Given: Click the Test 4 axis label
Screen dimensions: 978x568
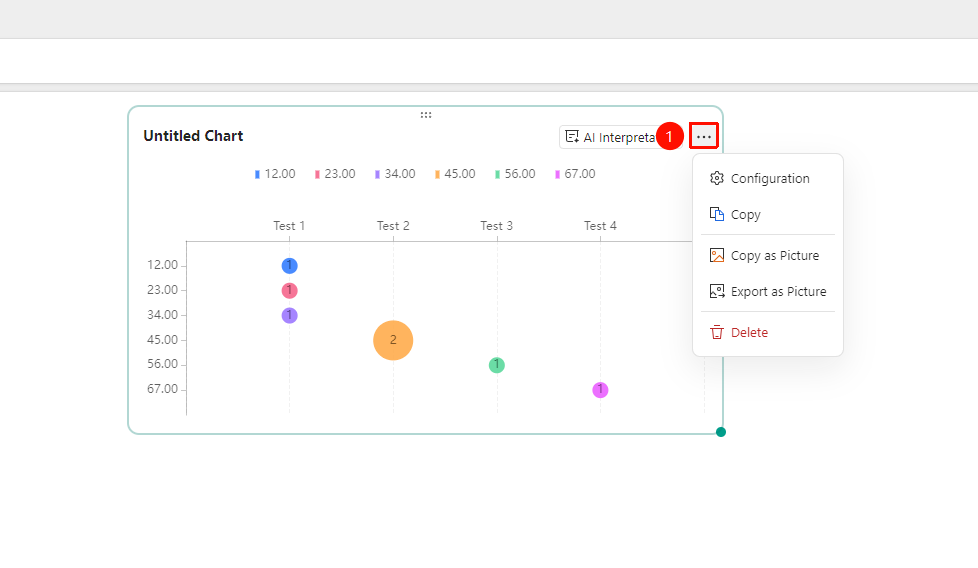Looking at the screenshot, I should [x=600, y=226].
